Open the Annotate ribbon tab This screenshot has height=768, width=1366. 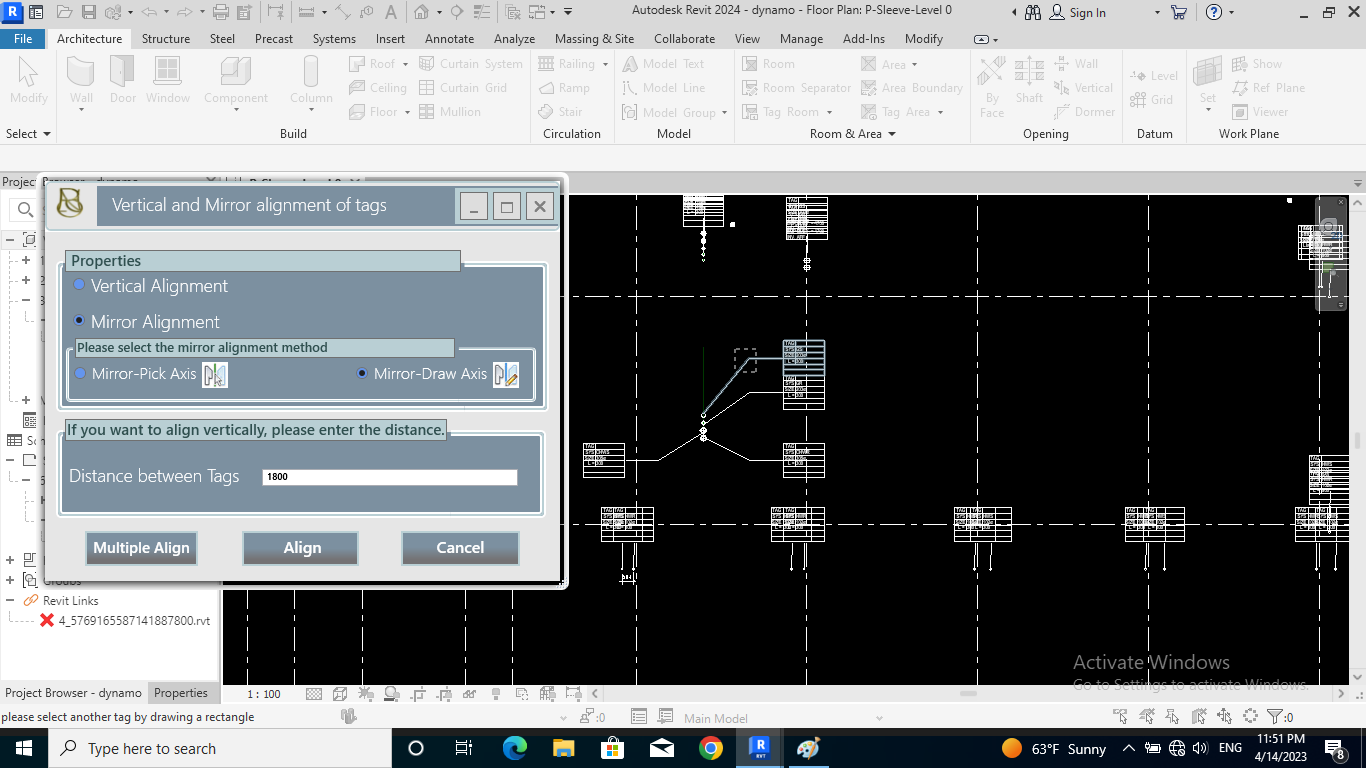449,39
